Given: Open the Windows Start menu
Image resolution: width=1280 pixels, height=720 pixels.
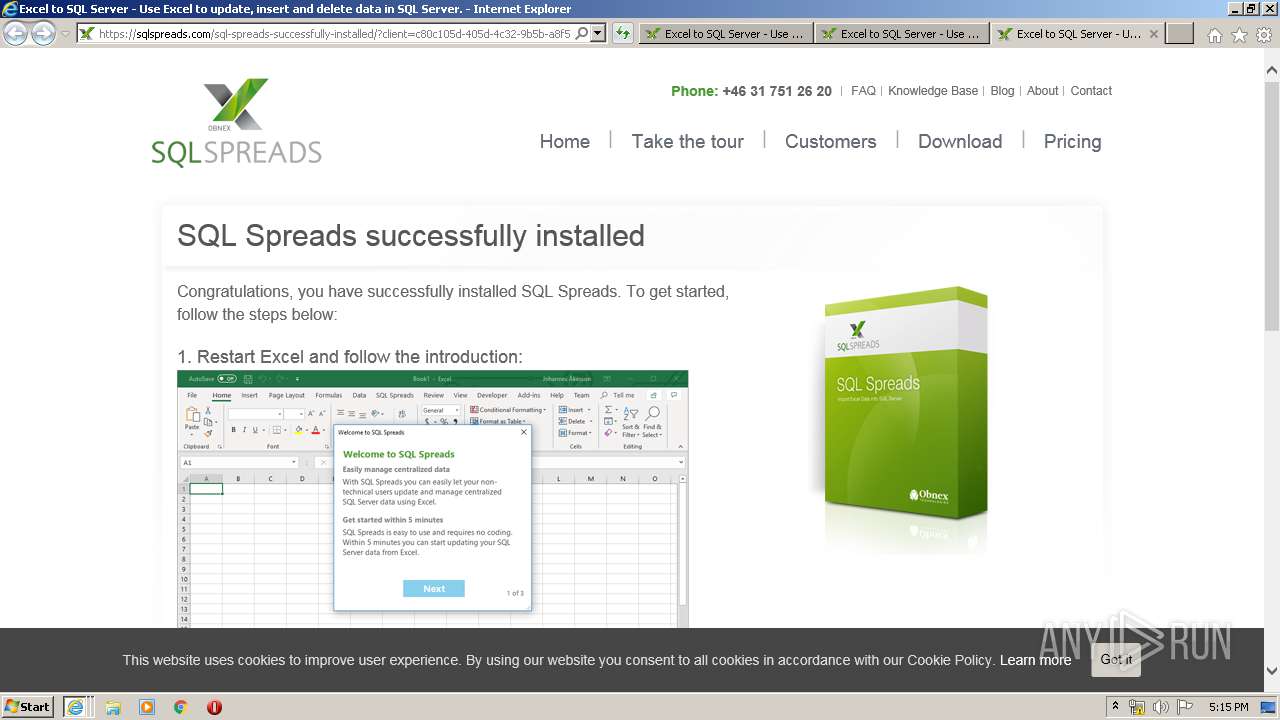Looking at the screenshot, I should tap(27, 706).
